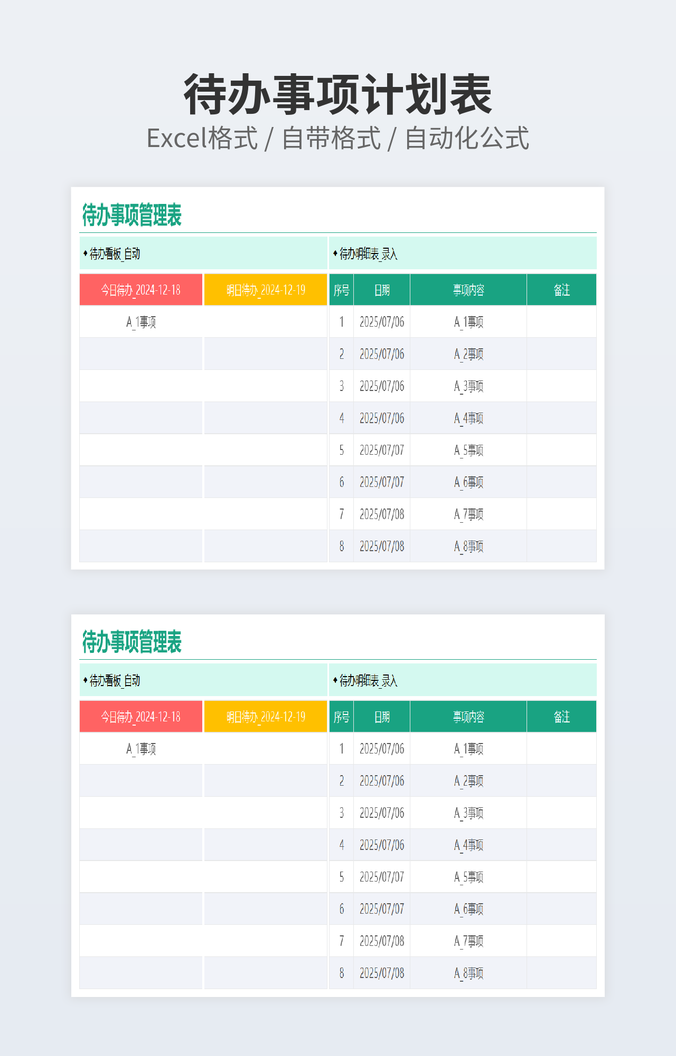Select the A_3事项 detail cell in upper sheet
The width and height of the screenshot is (676, 1056).
tap(468, 386)
